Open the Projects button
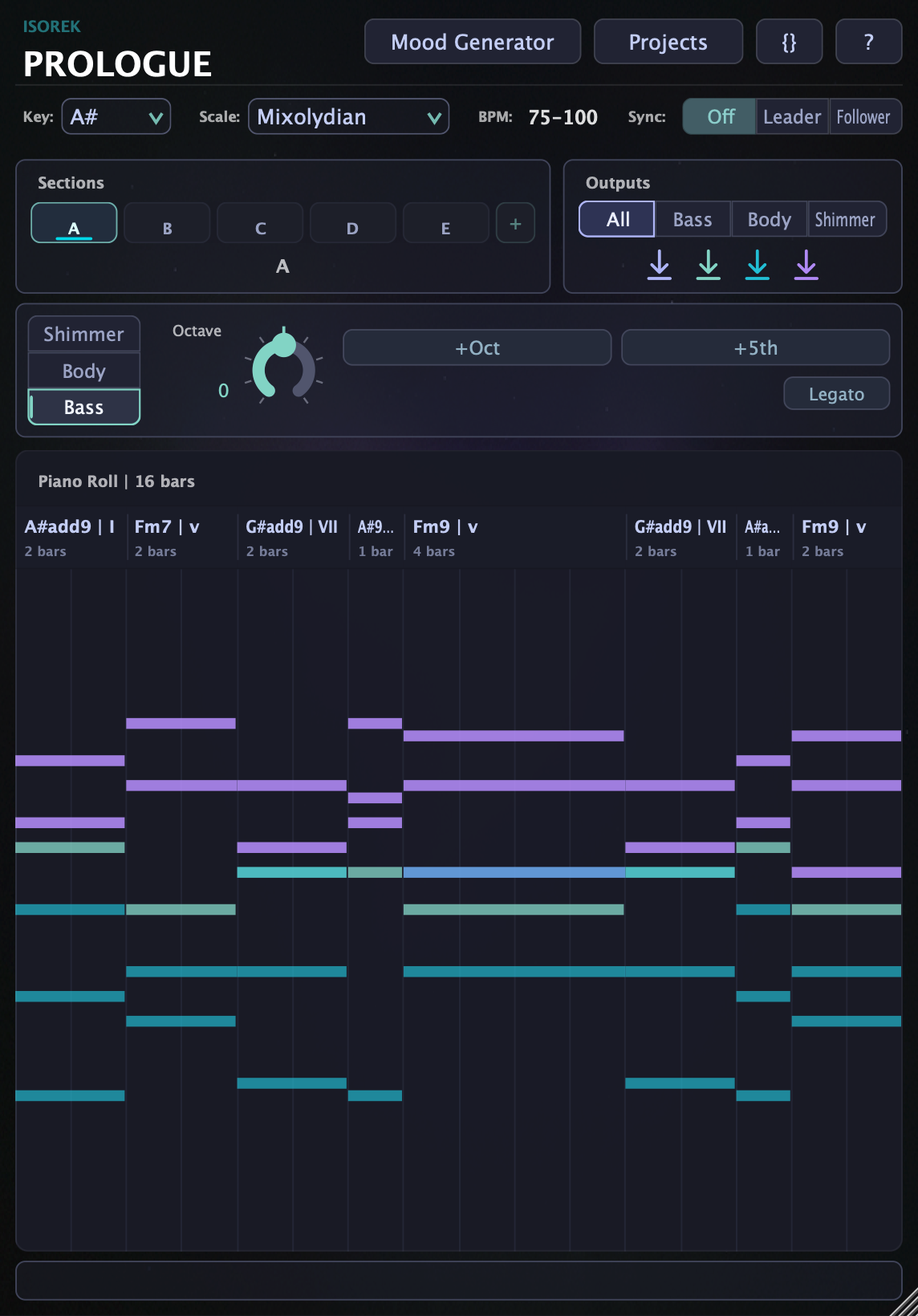This screenshot has width=918, height=1316. pos(668,42)
